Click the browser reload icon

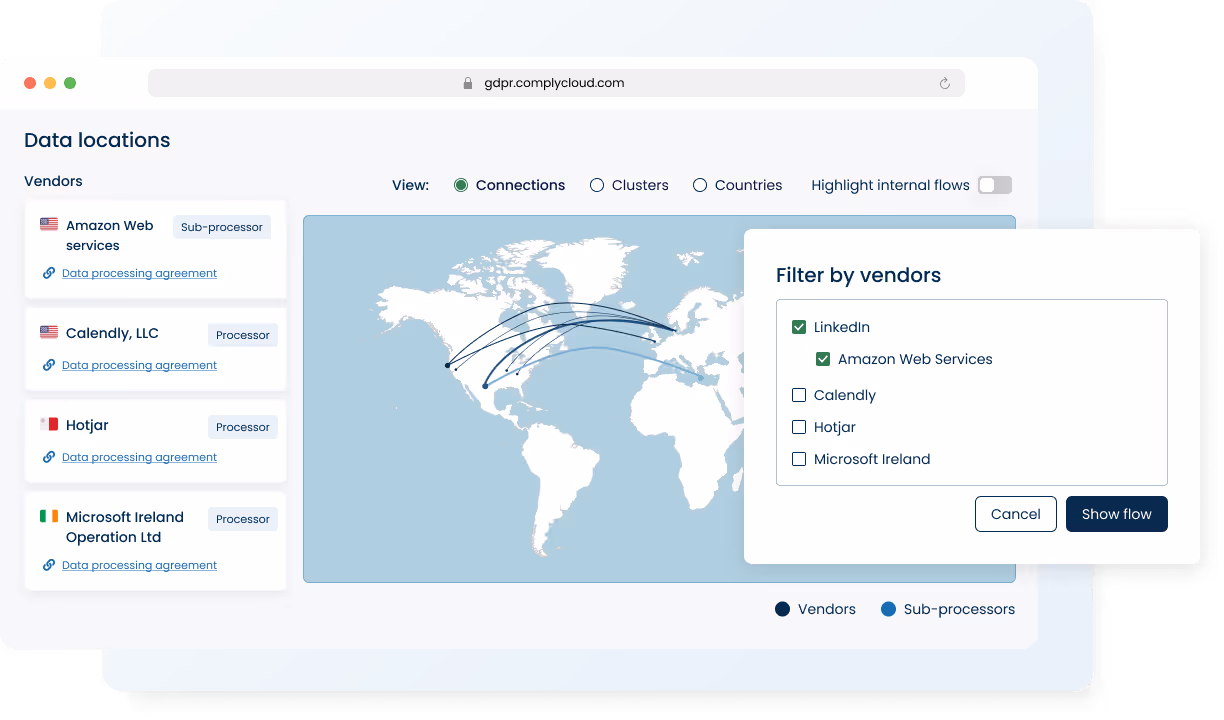point(944,84)
